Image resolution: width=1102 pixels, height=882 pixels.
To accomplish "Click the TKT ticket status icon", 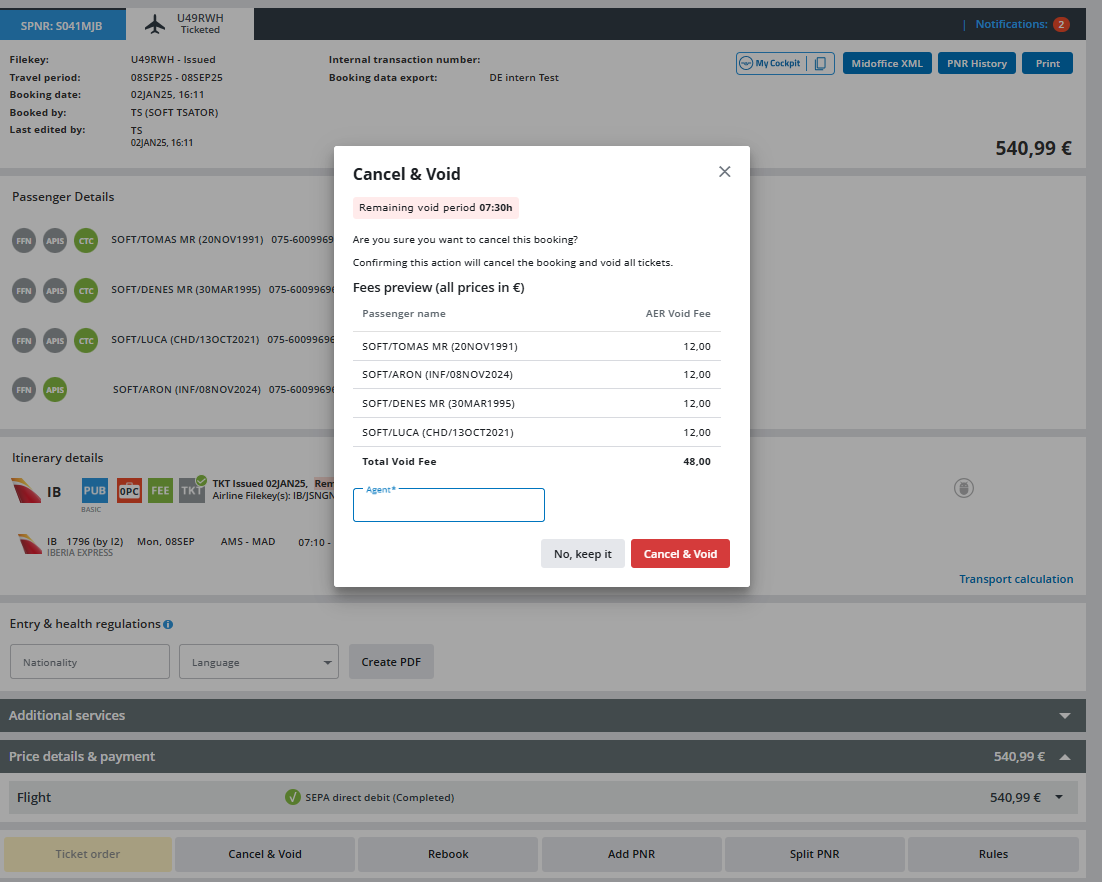I will [x=192, y=490].
